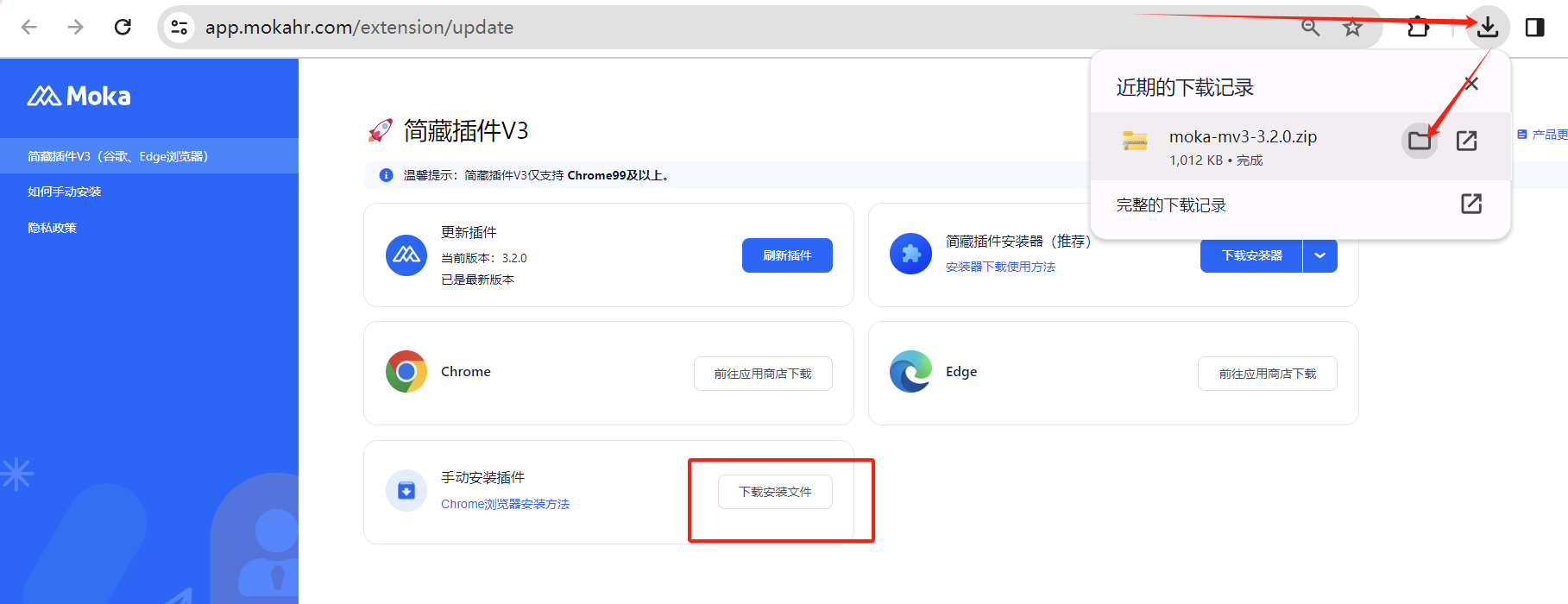Click Edge's 前往应用商店下载 button

point(1268,374)
